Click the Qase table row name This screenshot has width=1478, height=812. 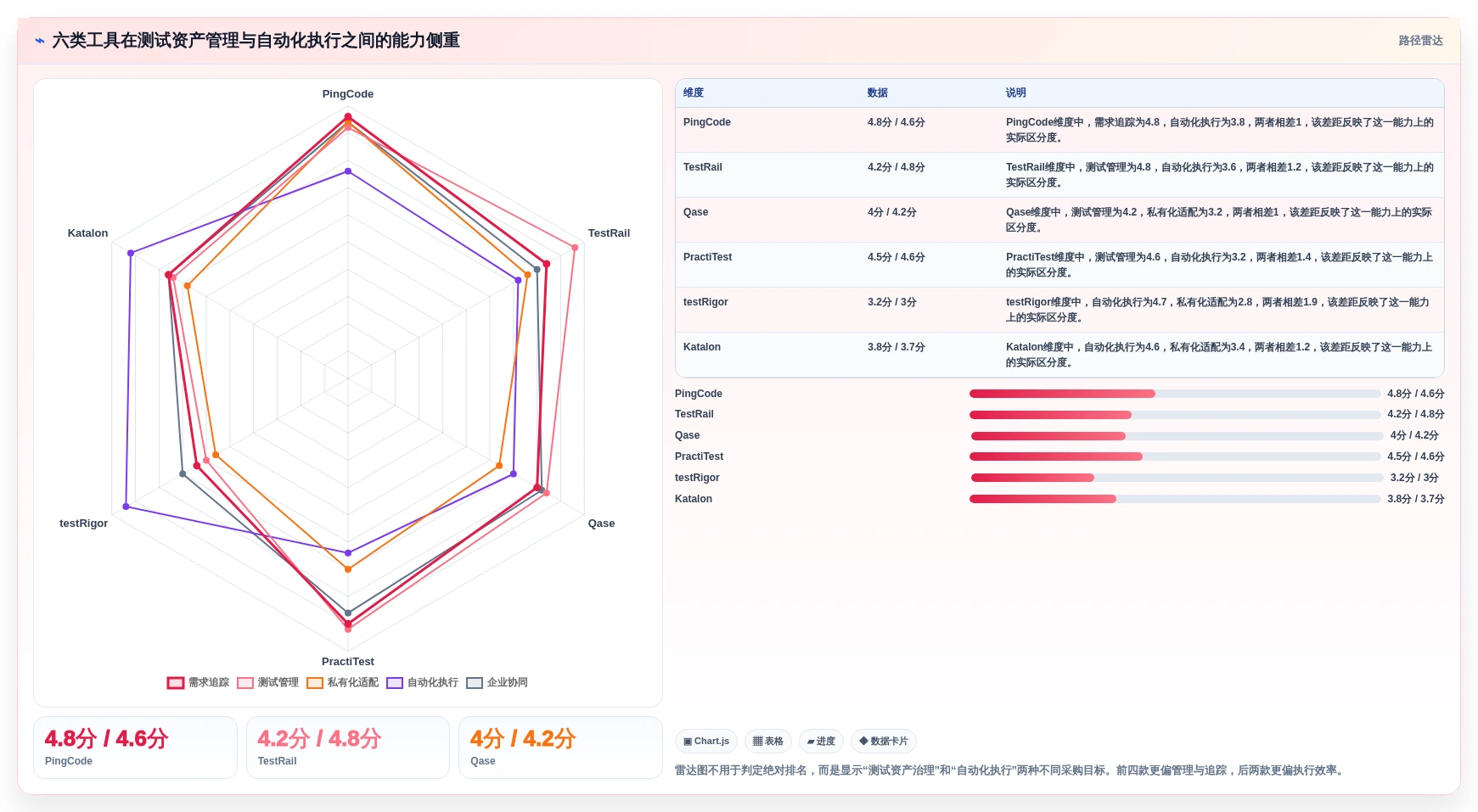click(x=695, y=212)
